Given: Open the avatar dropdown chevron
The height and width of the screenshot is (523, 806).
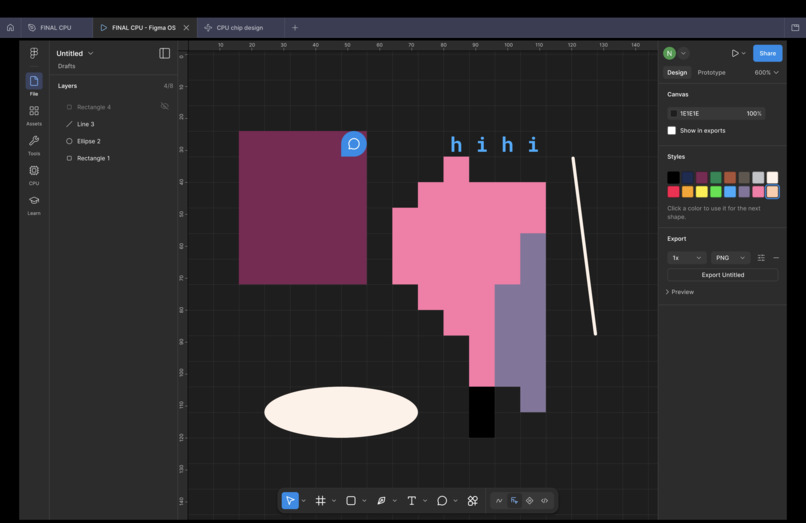Looking at the screenshot, I should (x=683, y=53).
